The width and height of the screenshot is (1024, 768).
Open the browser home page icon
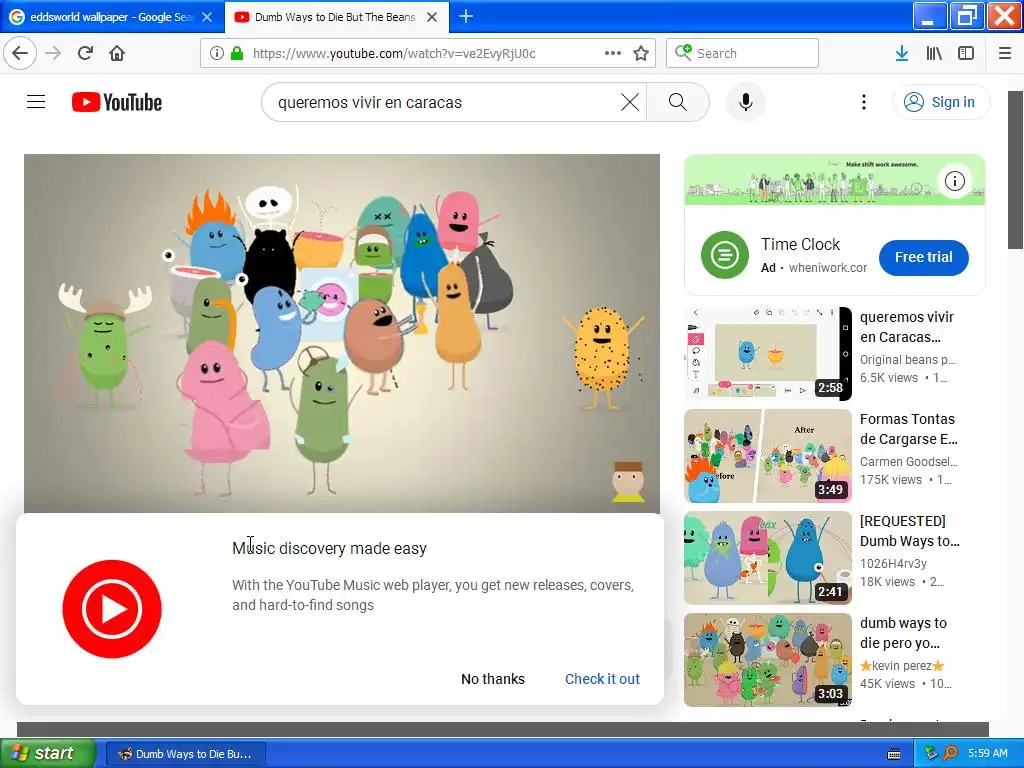point(117,53)
